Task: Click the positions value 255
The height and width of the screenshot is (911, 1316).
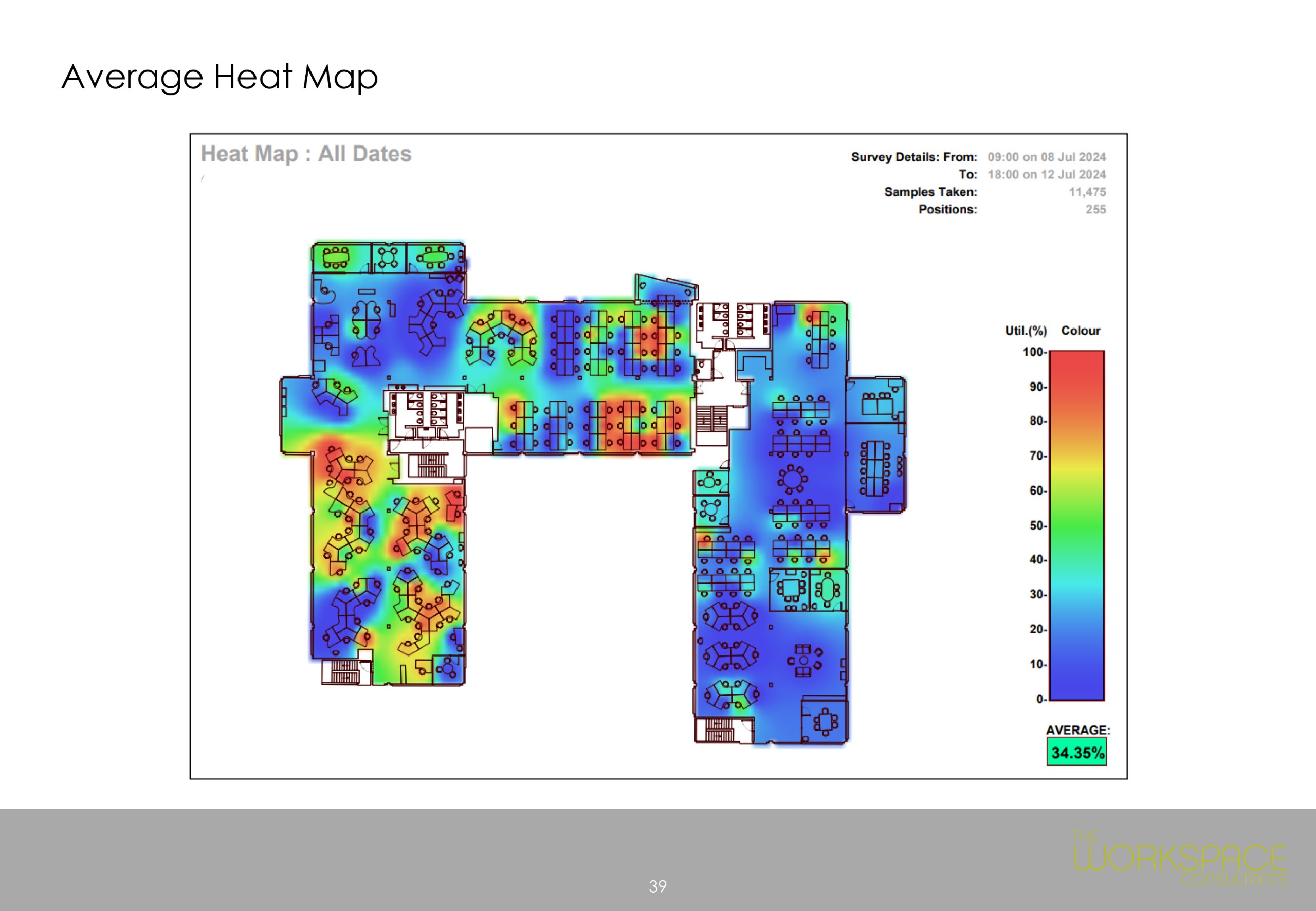Action: [1095, 209]
